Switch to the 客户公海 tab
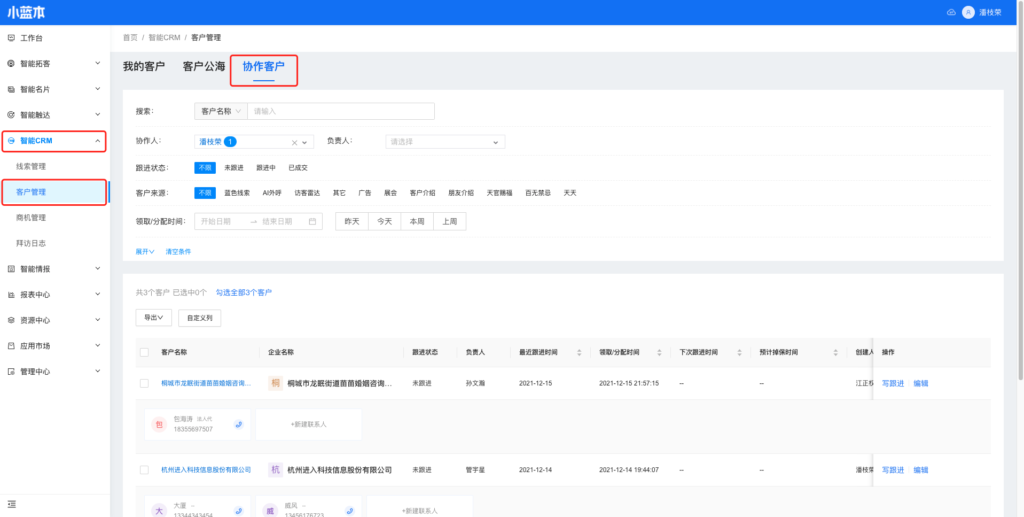1024x517 pixels. [x=204, y=66]
